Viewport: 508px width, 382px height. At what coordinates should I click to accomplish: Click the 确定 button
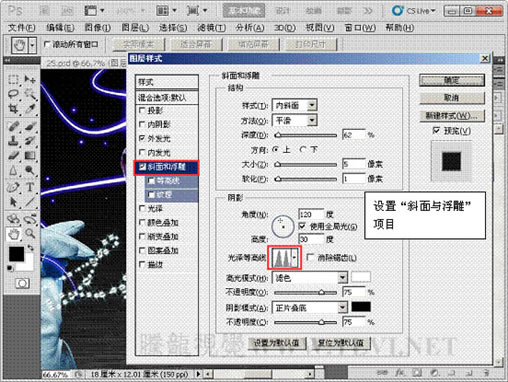pyautogui.click(x=452, y=80)
